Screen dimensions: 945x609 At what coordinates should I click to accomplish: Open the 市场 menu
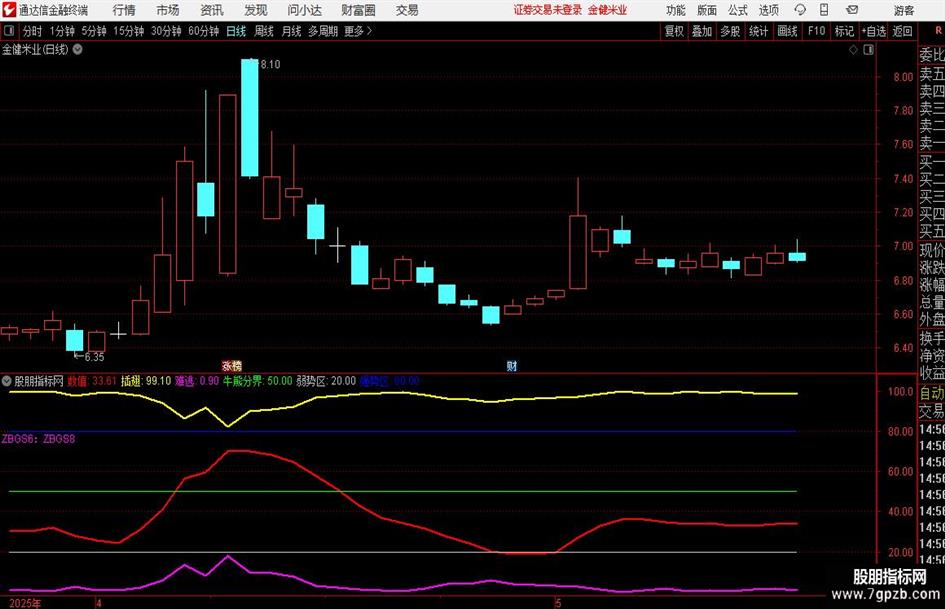pos(168,10)
